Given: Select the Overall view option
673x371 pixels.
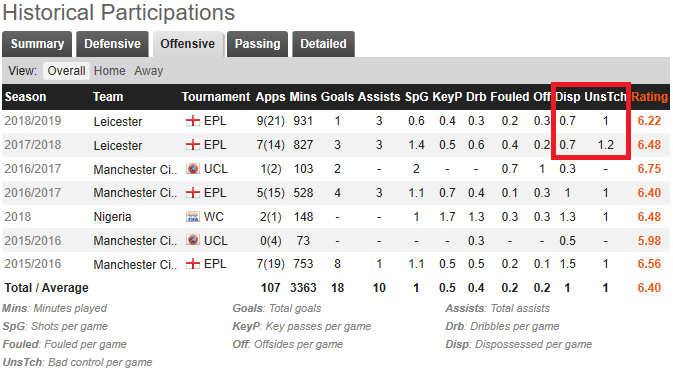Looking at the screenshot, I should click(66, 71).
